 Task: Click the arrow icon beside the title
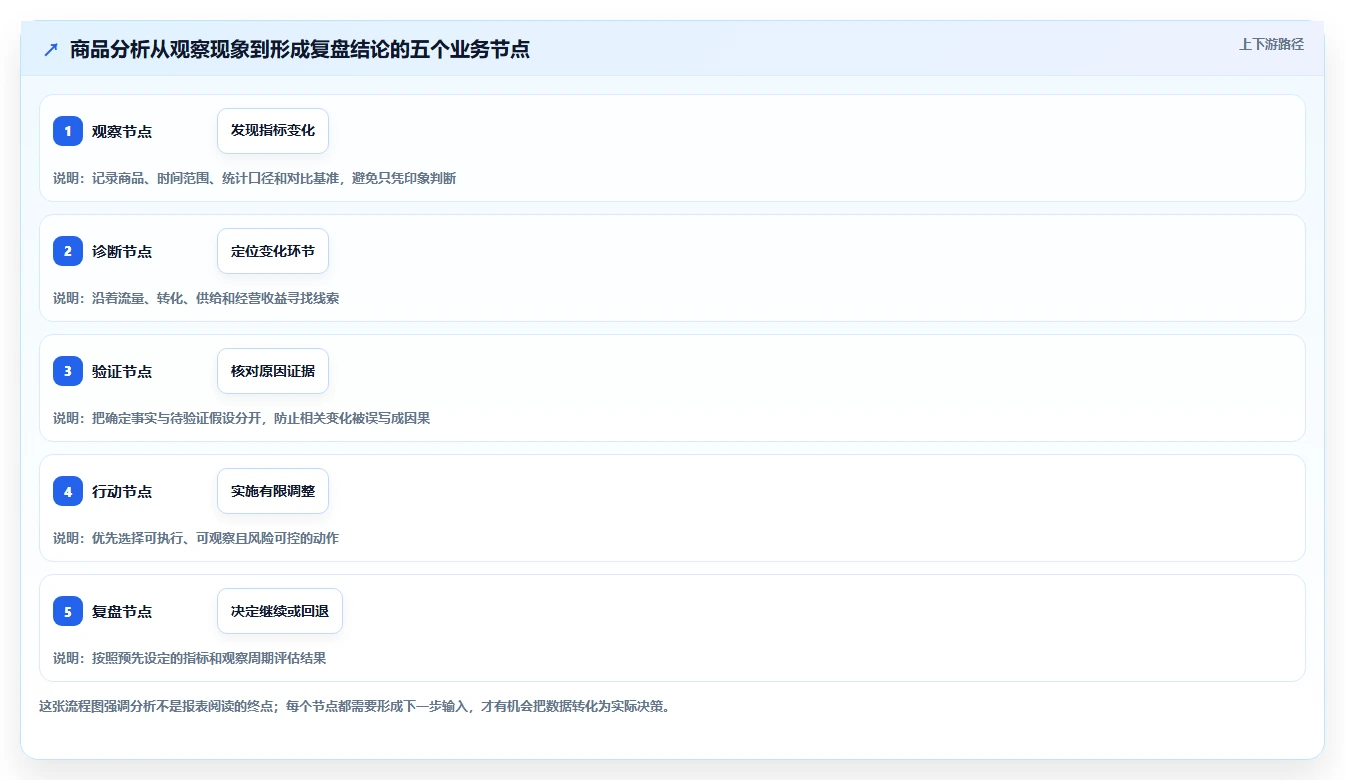pyautogui.click(x=51, y=50)
